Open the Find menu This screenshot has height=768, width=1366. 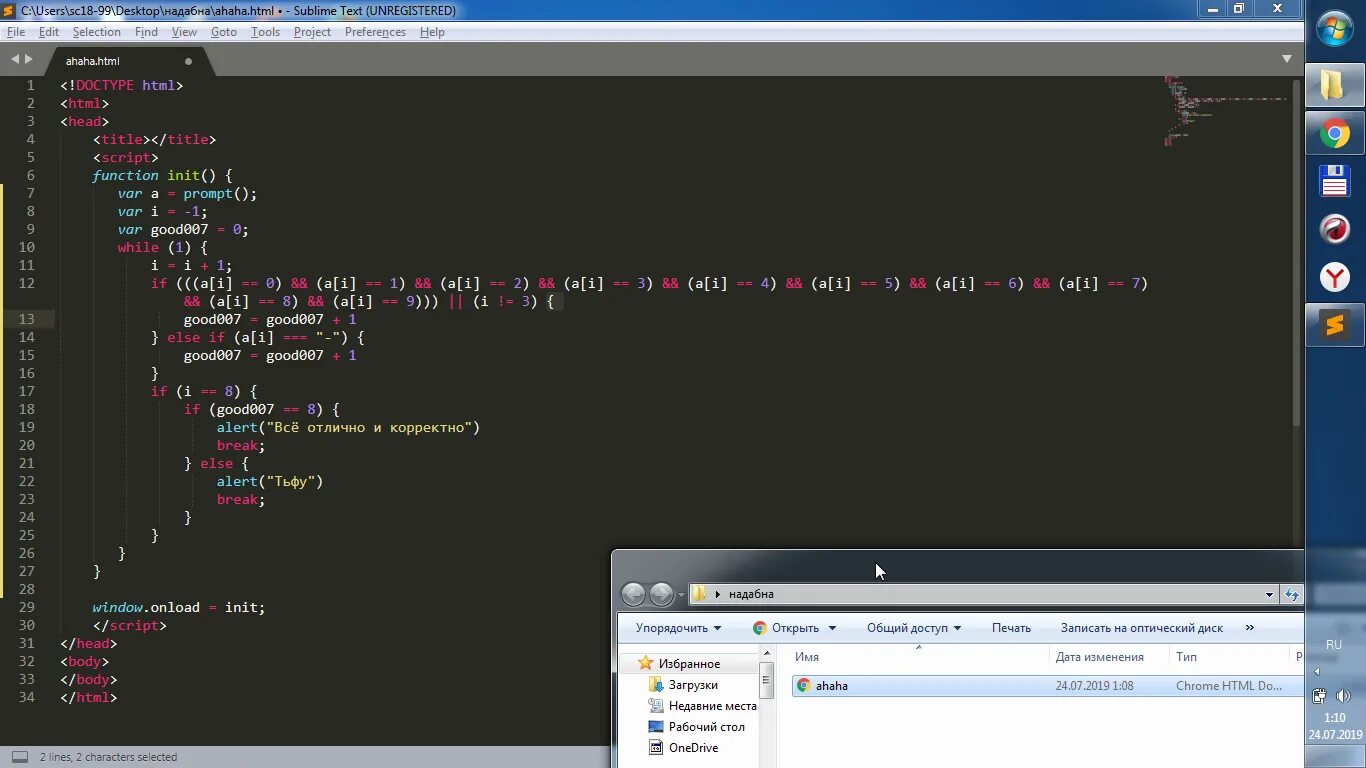pyautogui.click(x=146, y=32)
